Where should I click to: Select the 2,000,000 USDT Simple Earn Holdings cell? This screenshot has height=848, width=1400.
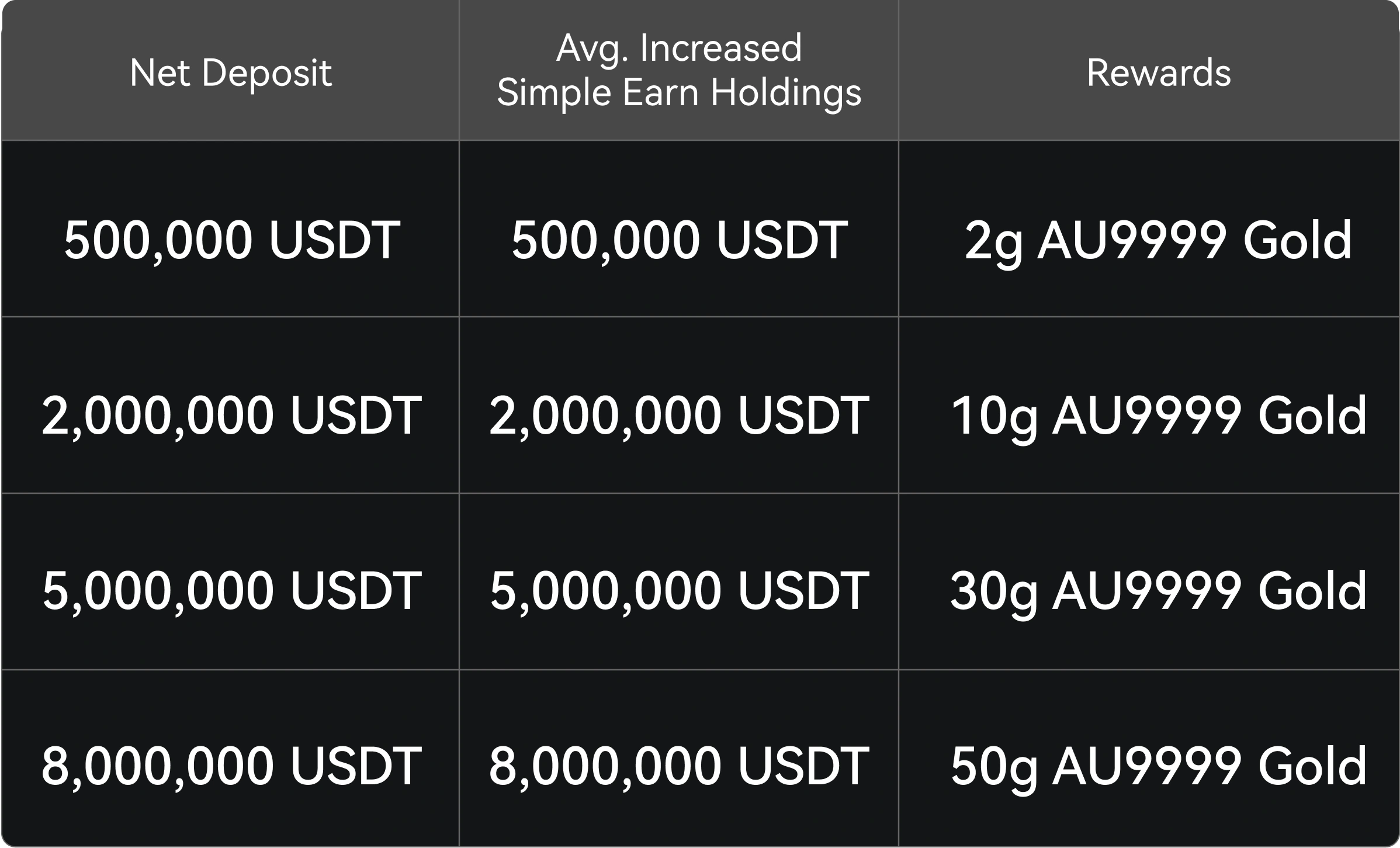[x=679, y=416]
